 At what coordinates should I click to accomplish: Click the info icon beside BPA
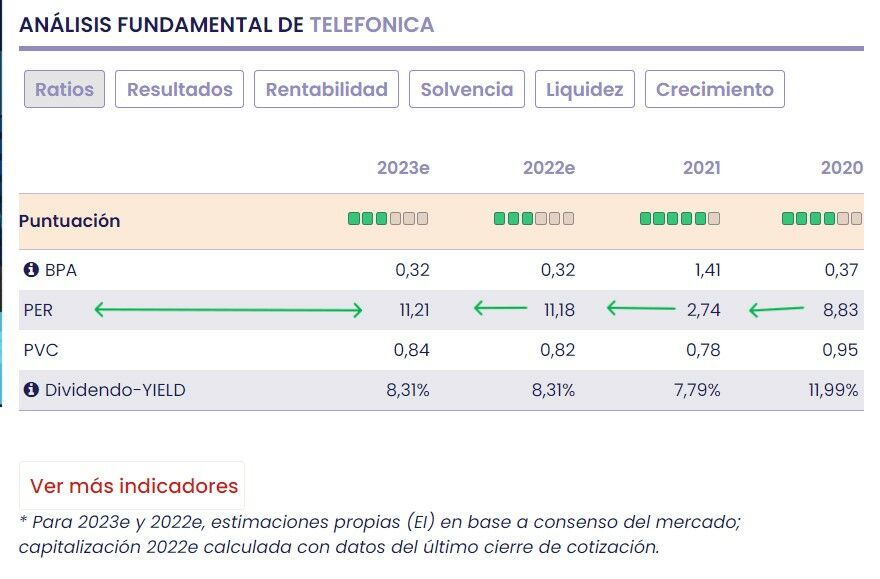tap(31, 270)
